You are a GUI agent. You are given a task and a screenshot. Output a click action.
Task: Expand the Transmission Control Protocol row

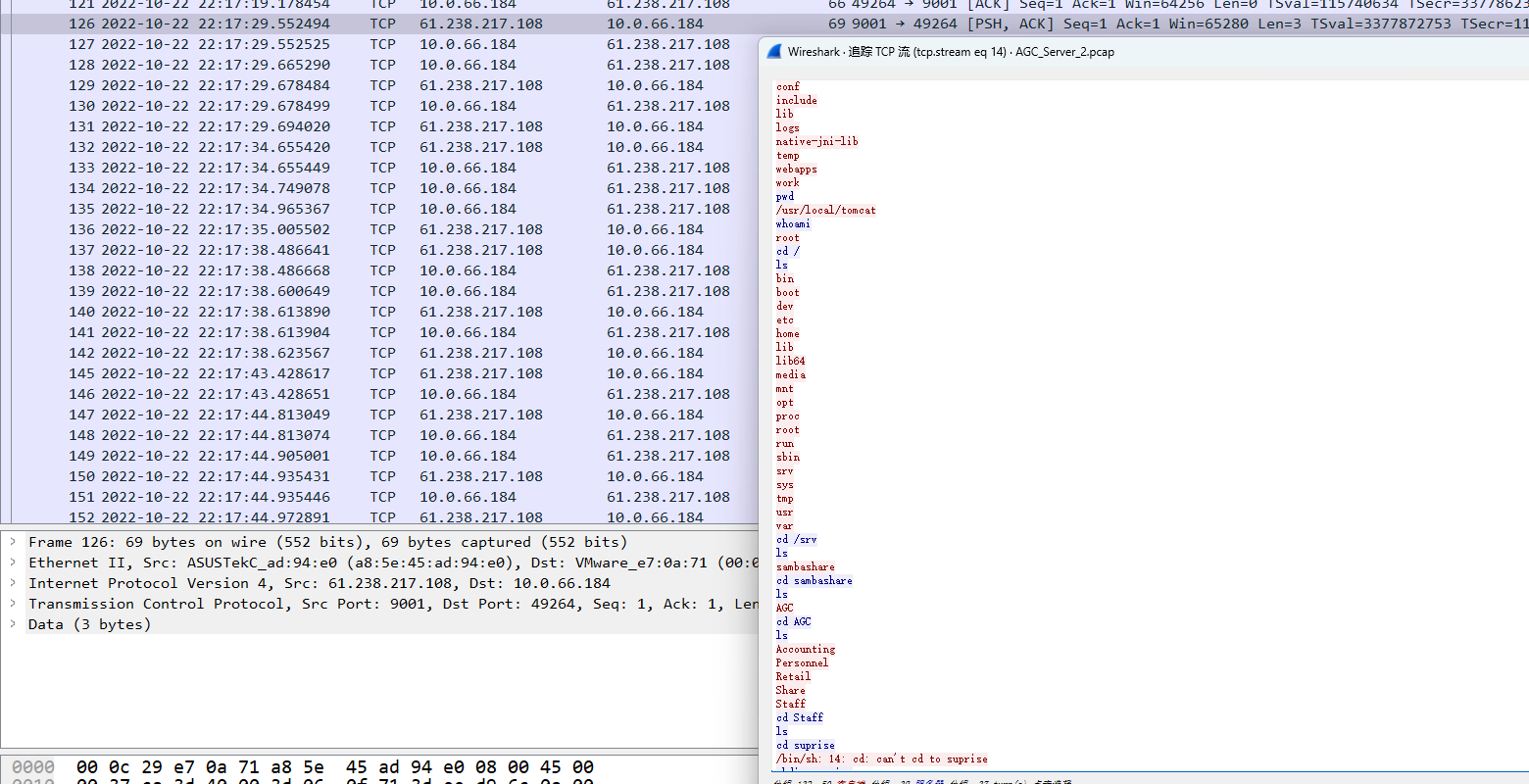click(13, 604)
